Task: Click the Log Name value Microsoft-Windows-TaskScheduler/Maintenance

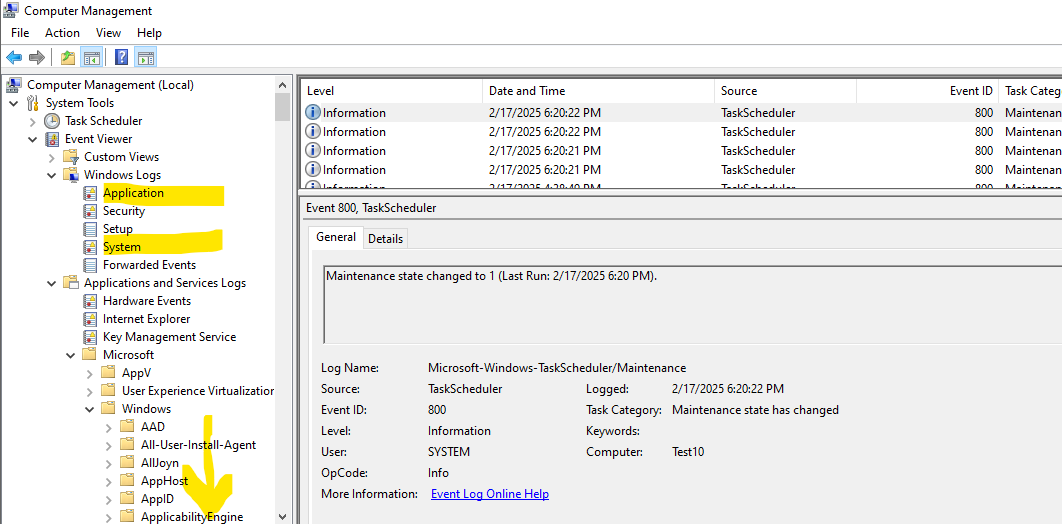Action: [x=557, y=368]
